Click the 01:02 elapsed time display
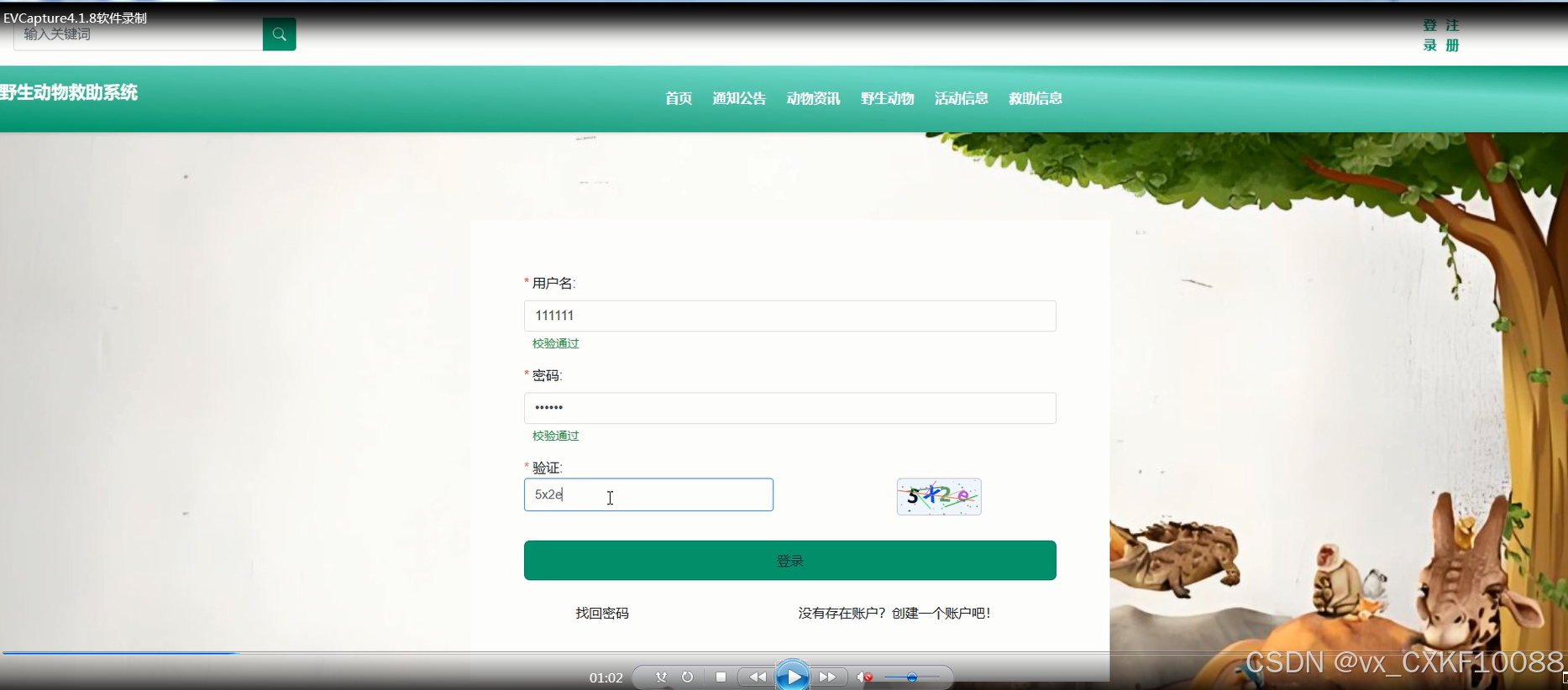1568x690 pixels. pyautogui.click(x=606, y=678)
